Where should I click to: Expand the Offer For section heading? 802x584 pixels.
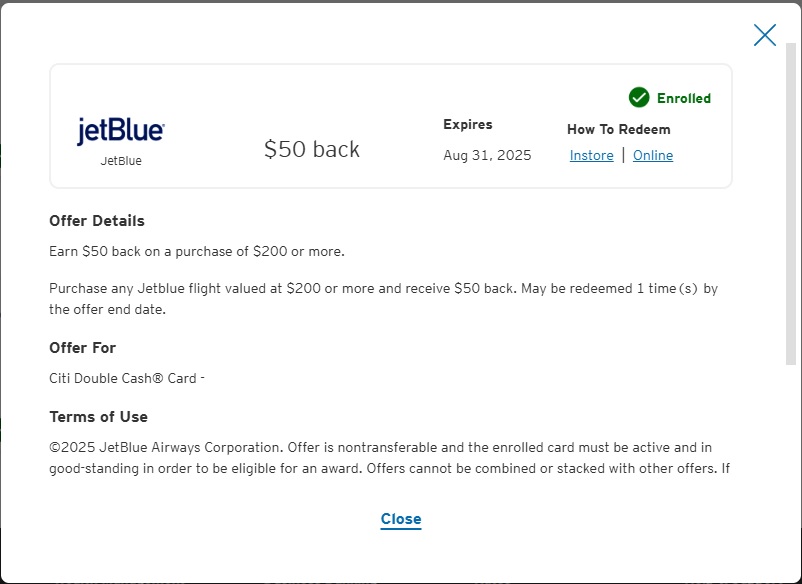[82, 347]
